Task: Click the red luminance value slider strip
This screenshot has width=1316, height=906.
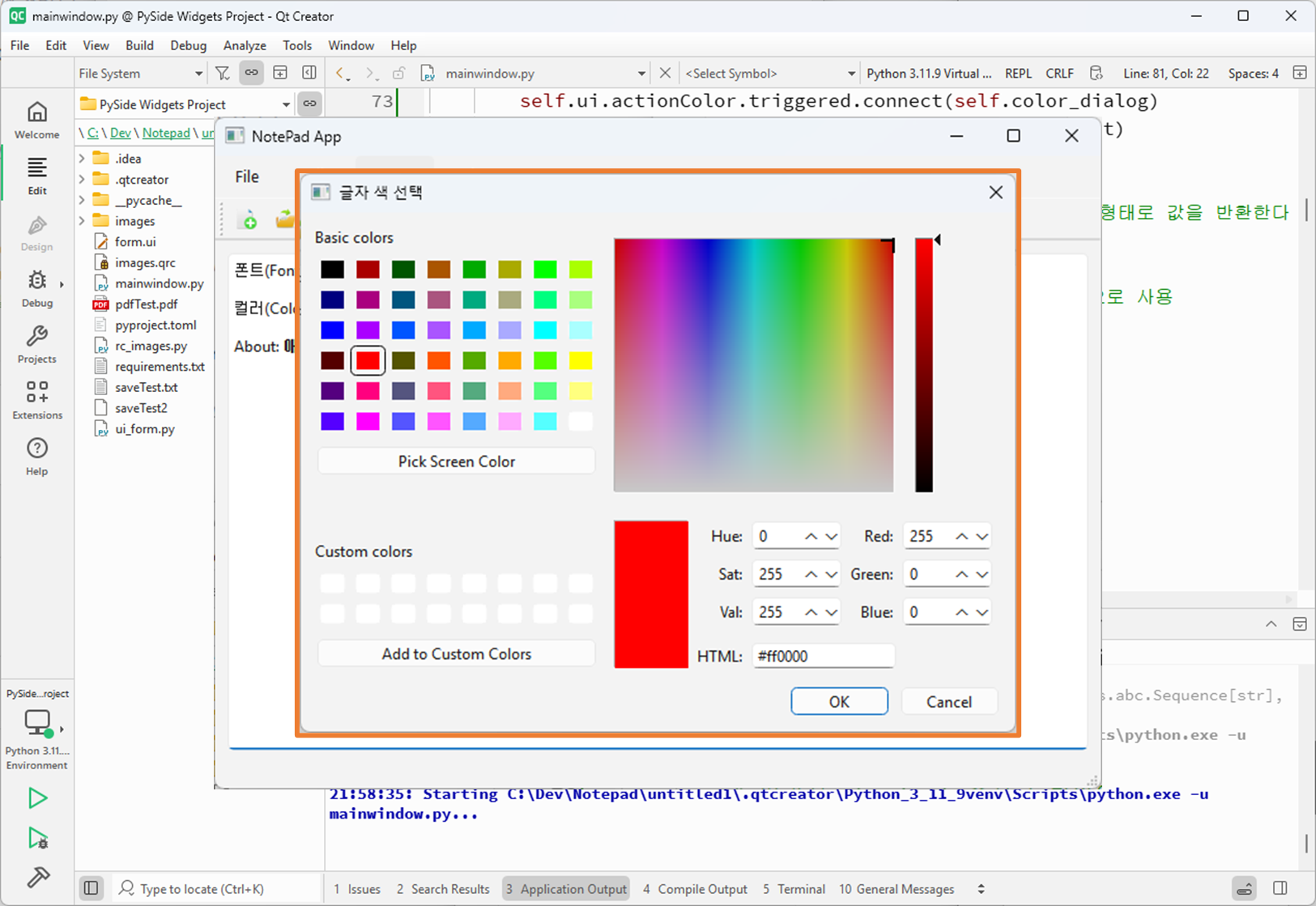Action: [x=924, y=365]
